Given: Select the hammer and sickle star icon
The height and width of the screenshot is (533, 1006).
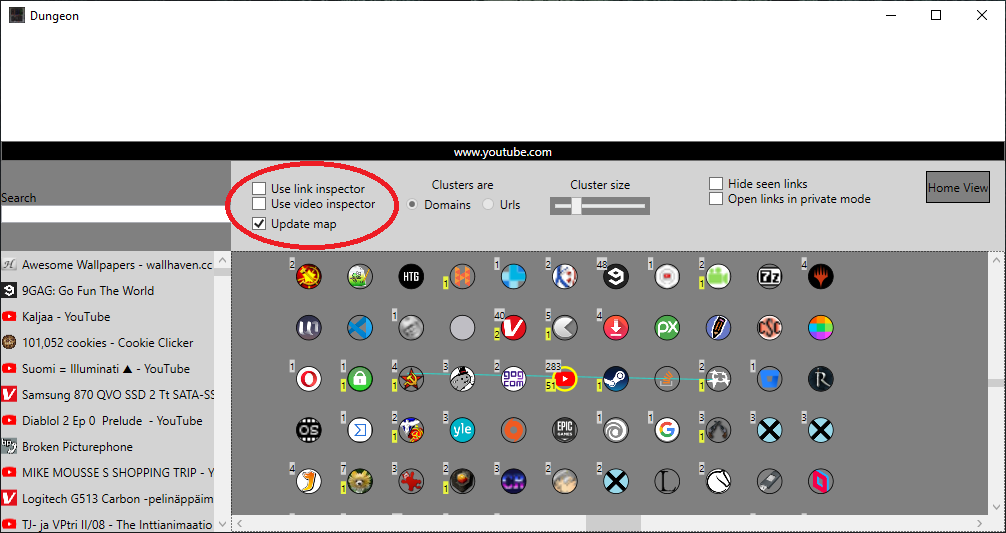Looking at the screenshot, I should [x=411, y=379].
